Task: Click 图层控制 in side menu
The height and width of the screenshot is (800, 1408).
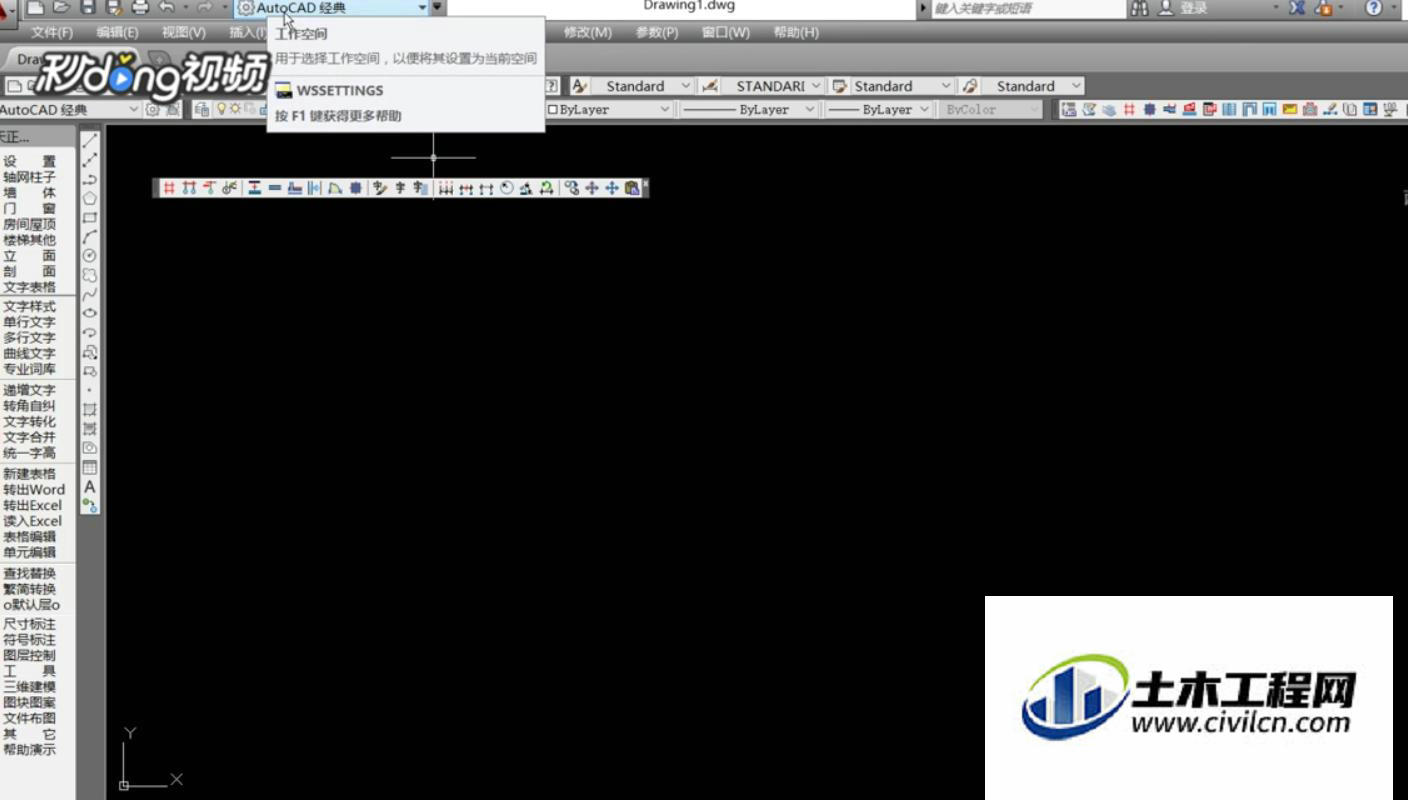Action: [x=30, y=655]
